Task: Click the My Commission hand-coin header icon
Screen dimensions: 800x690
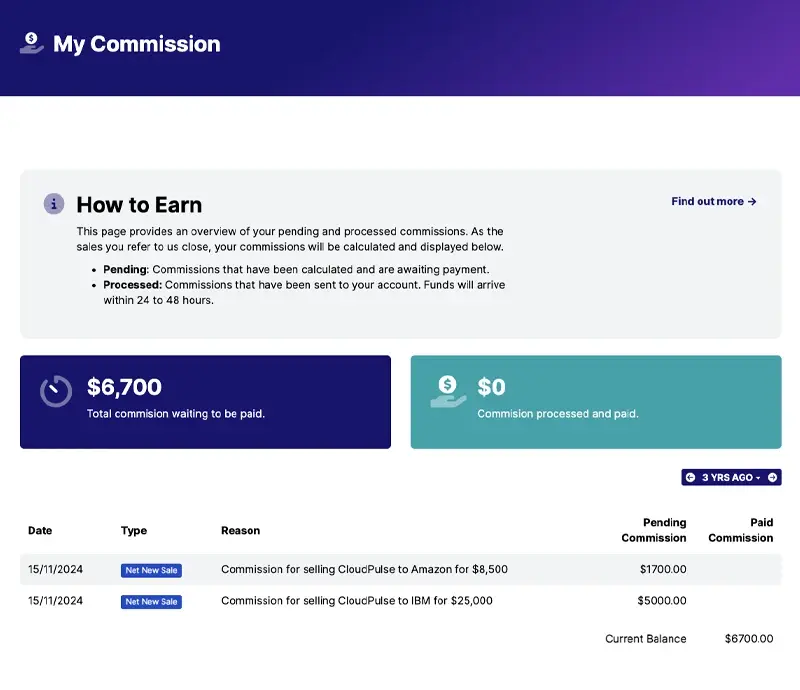Action: (32, 43)
